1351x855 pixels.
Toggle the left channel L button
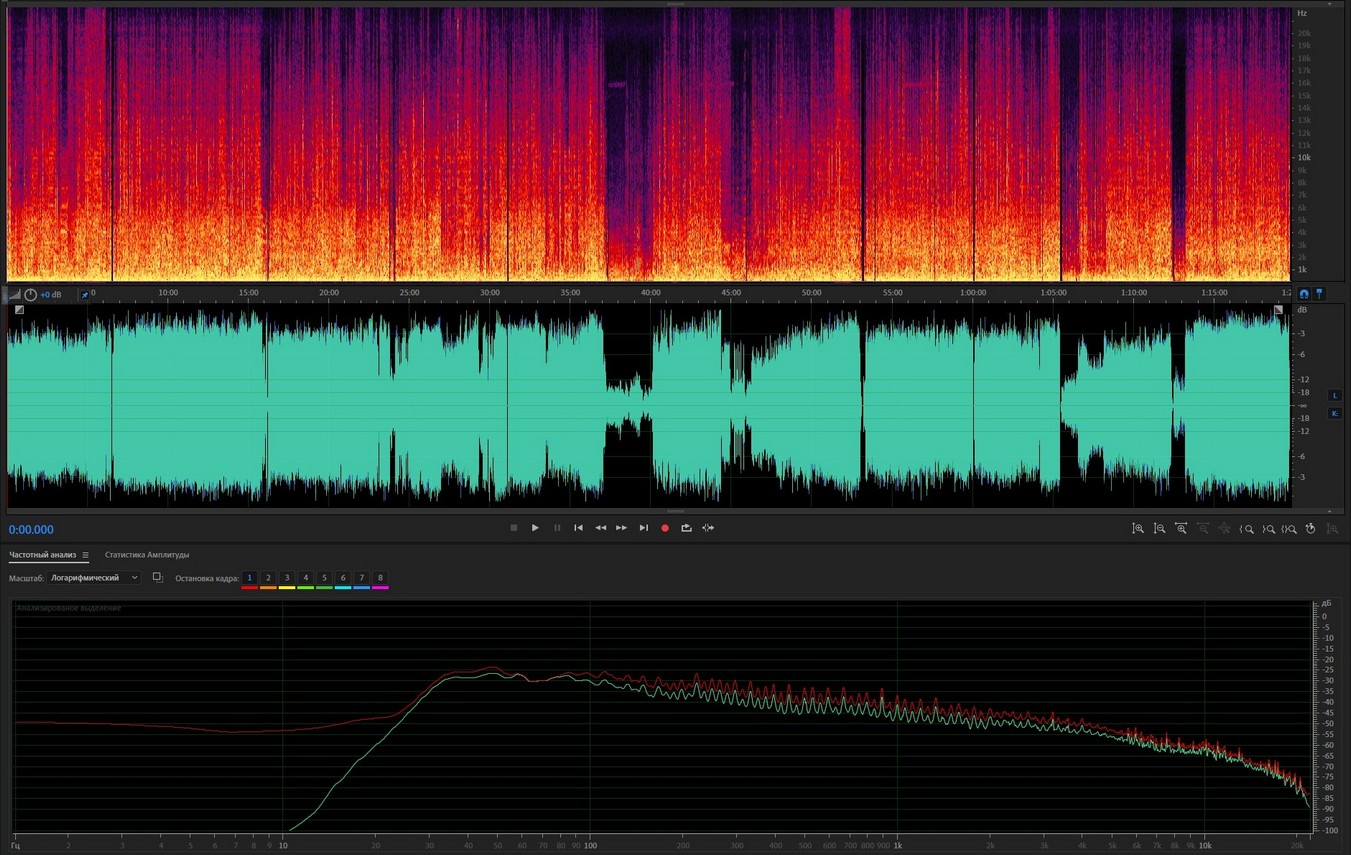coord(1334,395)
